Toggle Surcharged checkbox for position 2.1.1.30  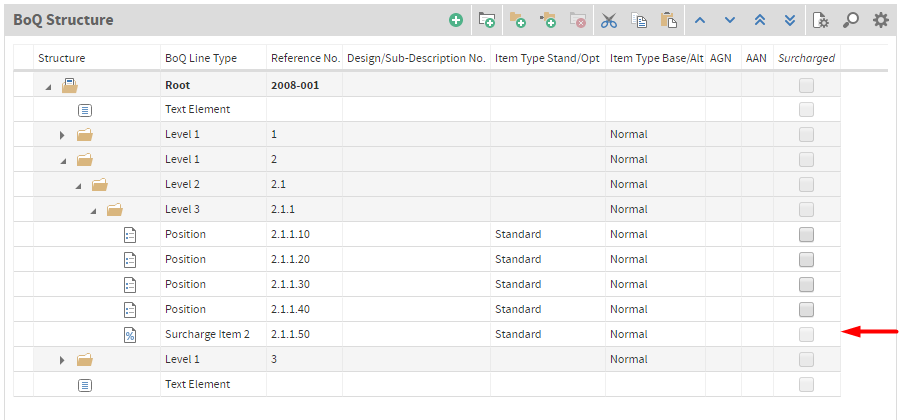tap(806, 284)
